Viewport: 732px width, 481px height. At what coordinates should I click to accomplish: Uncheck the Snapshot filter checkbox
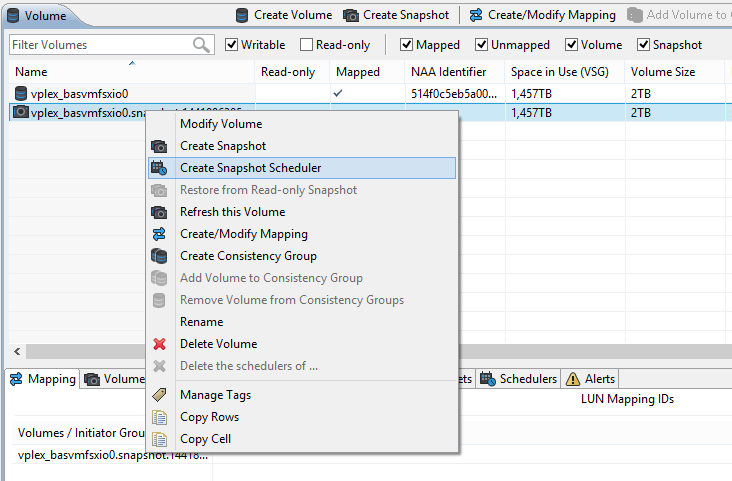click(644, 45)
